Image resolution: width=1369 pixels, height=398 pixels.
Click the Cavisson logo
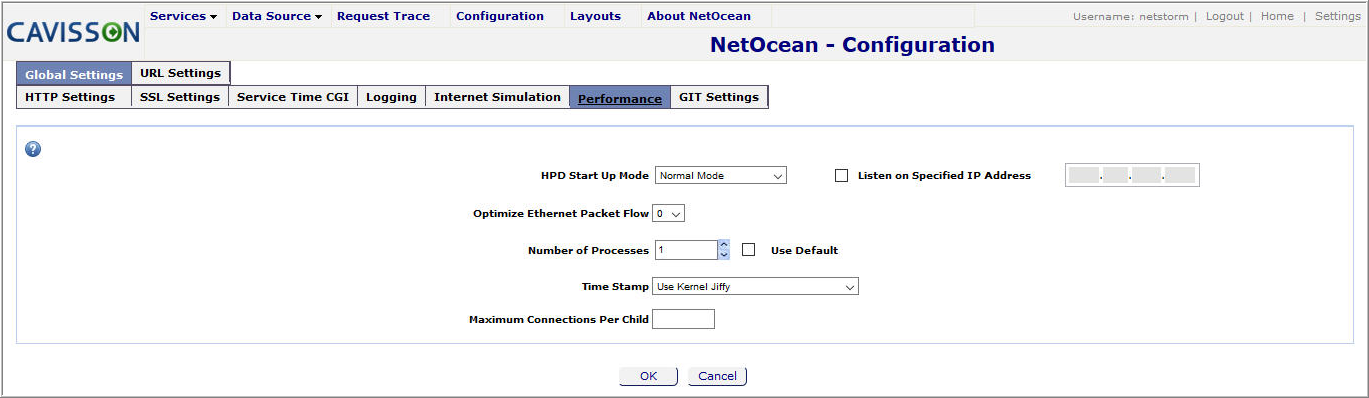click(x=73, y=33)
